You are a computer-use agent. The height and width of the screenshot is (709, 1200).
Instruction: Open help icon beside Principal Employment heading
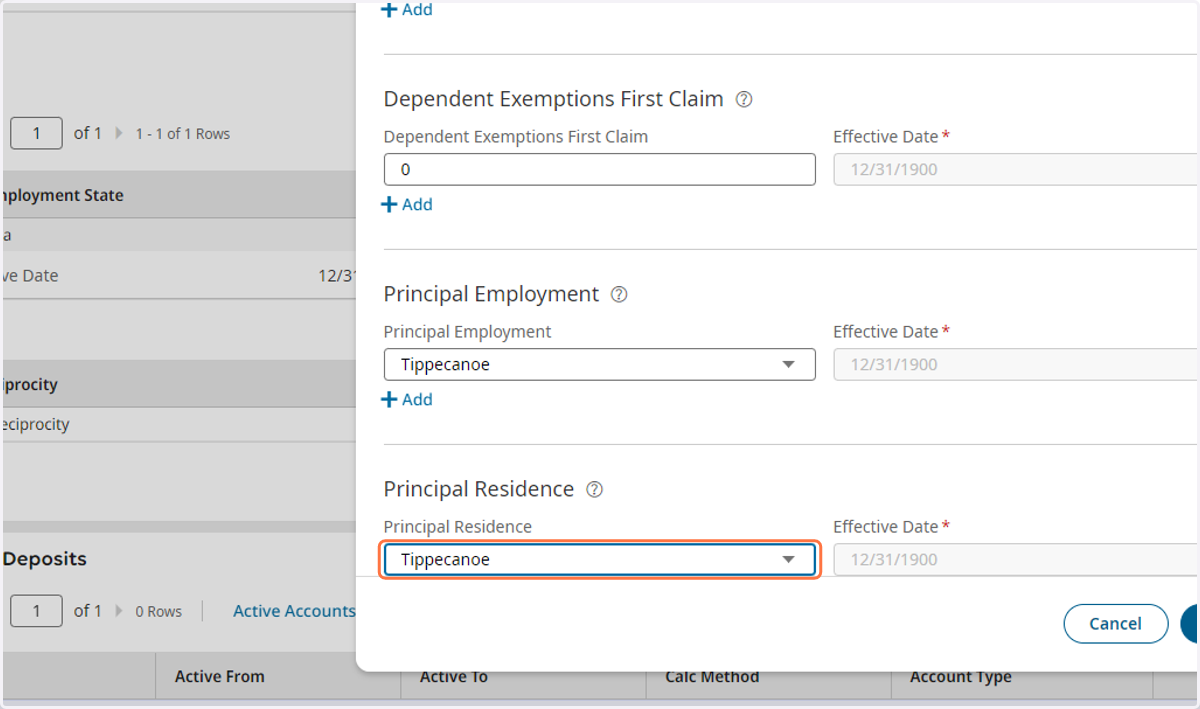[619, 295]
